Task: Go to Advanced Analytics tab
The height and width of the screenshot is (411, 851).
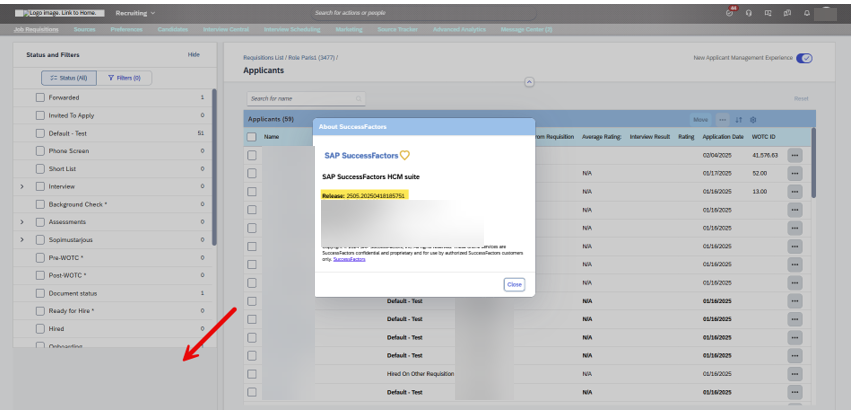Action: (459, 29)
